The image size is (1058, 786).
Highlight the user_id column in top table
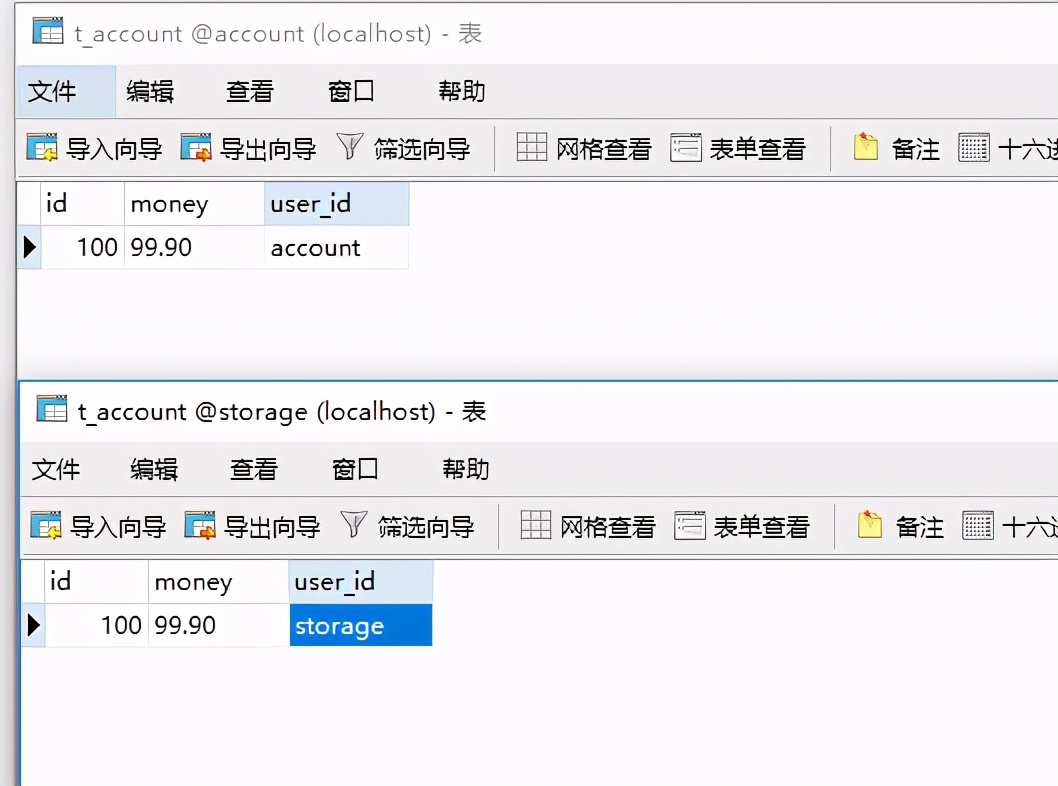[x=335, y=203]
